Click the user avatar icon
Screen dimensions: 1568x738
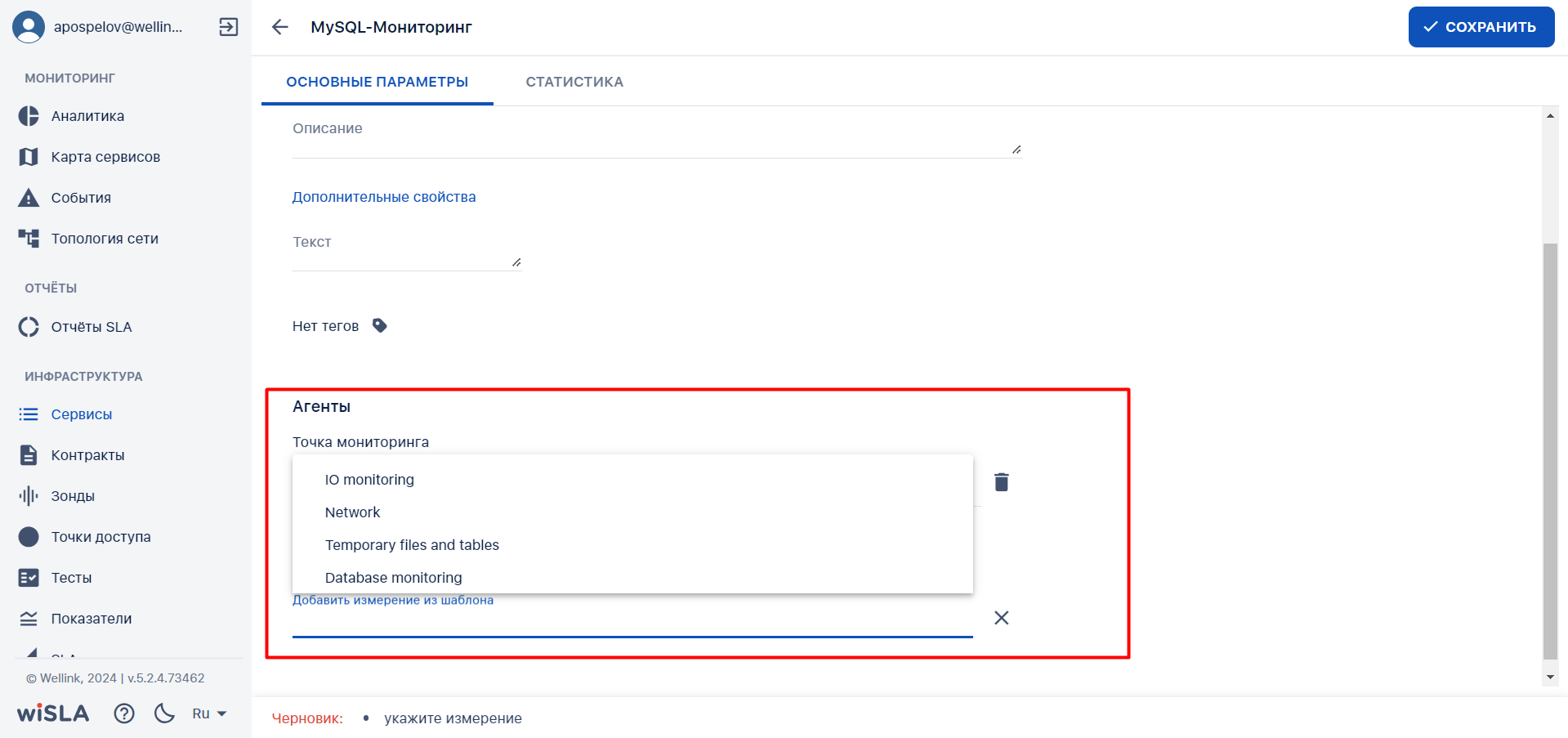coord(29,27)
